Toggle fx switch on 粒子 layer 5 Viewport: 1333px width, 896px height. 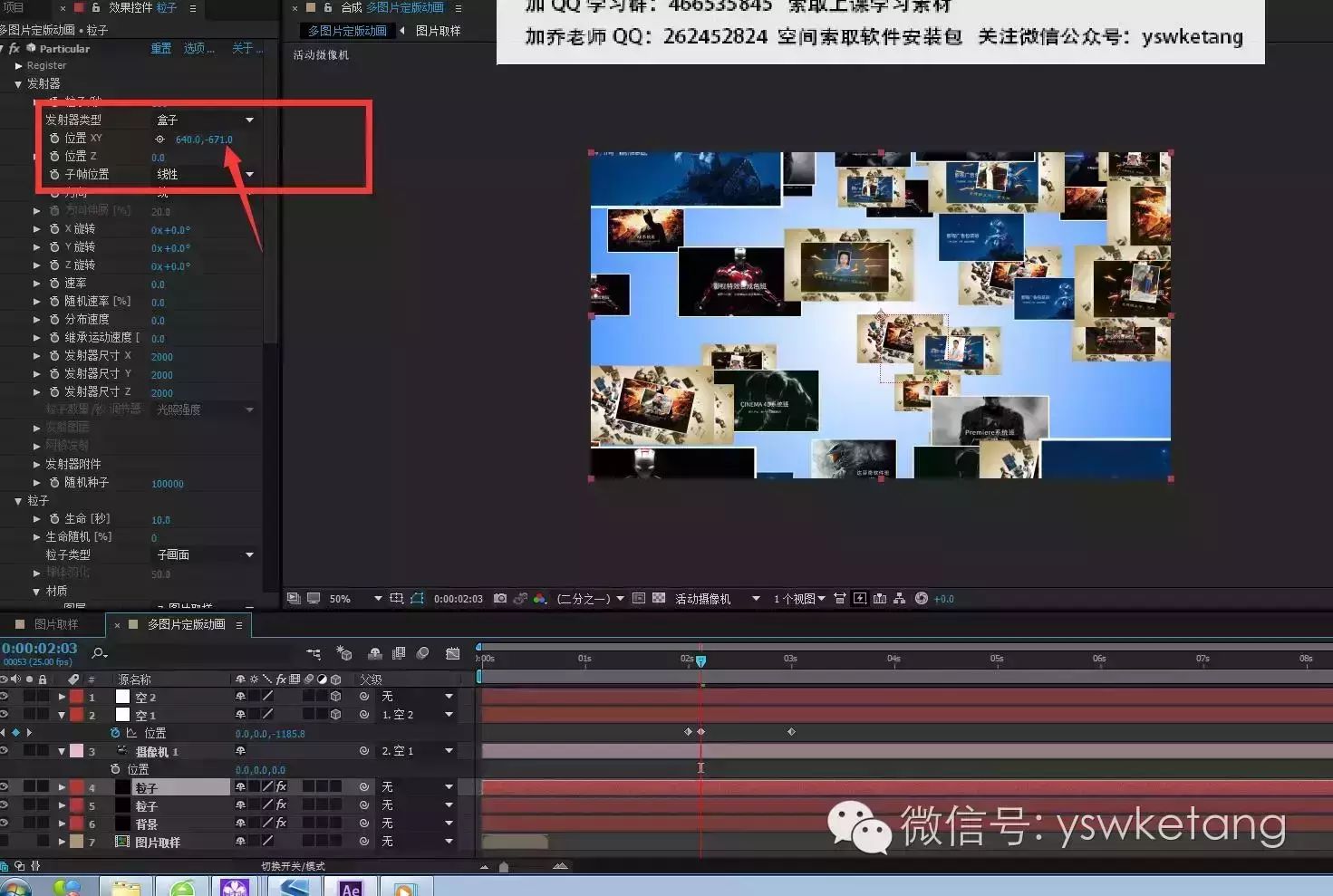point(281,805)
